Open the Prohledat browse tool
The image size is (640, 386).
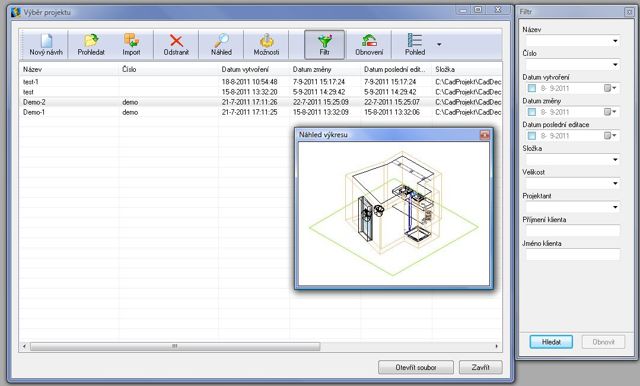tap(91, 44)
